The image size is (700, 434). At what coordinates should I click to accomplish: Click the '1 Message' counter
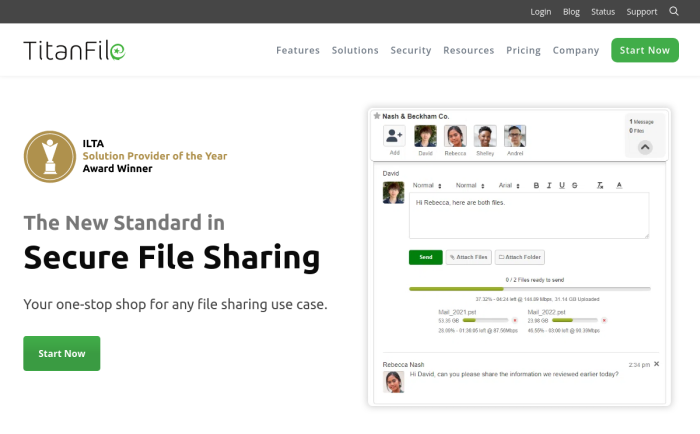tap(641, 121)
